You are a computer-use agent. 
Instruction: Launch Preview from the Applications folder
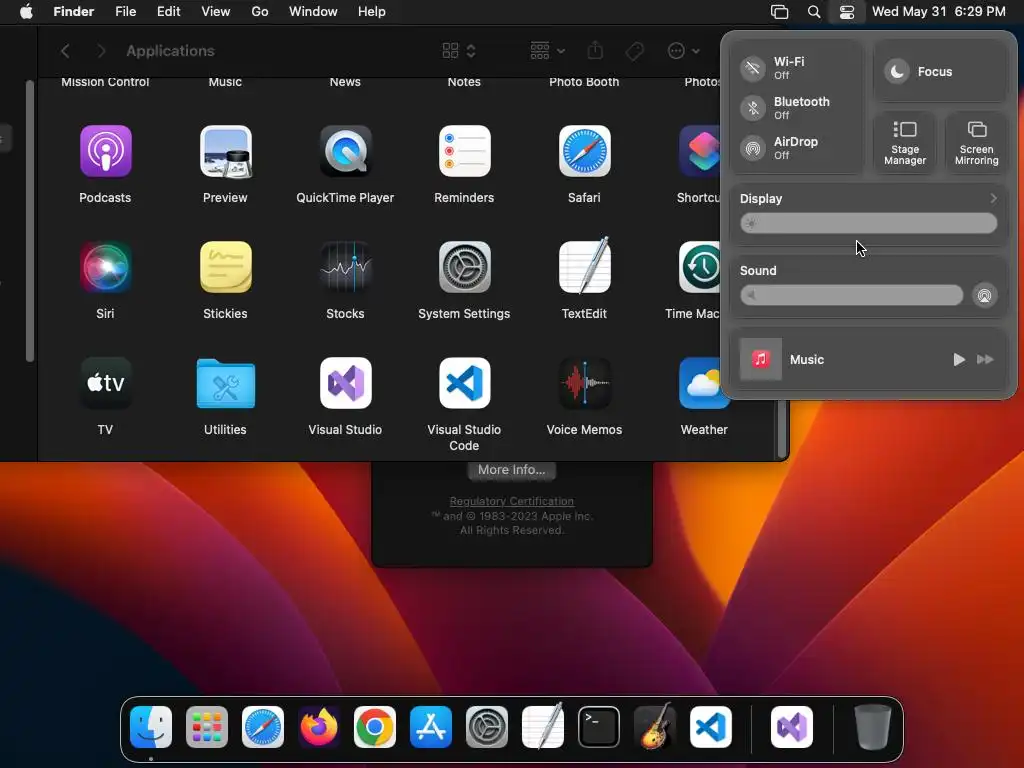pos(225,152)
